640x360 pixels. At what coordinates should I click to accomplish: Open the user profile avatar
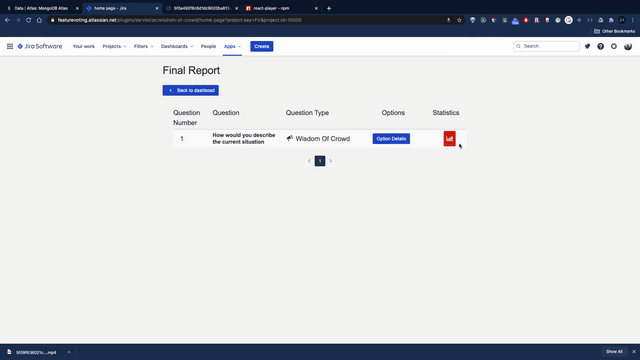click(x=628, y=47)
